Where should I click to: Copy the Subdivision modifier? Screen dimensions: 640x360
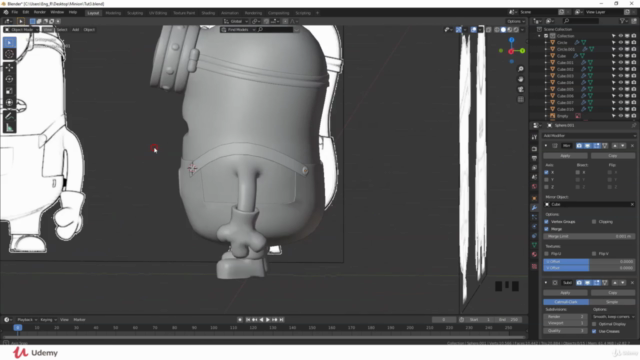click(x=613, y=293)
